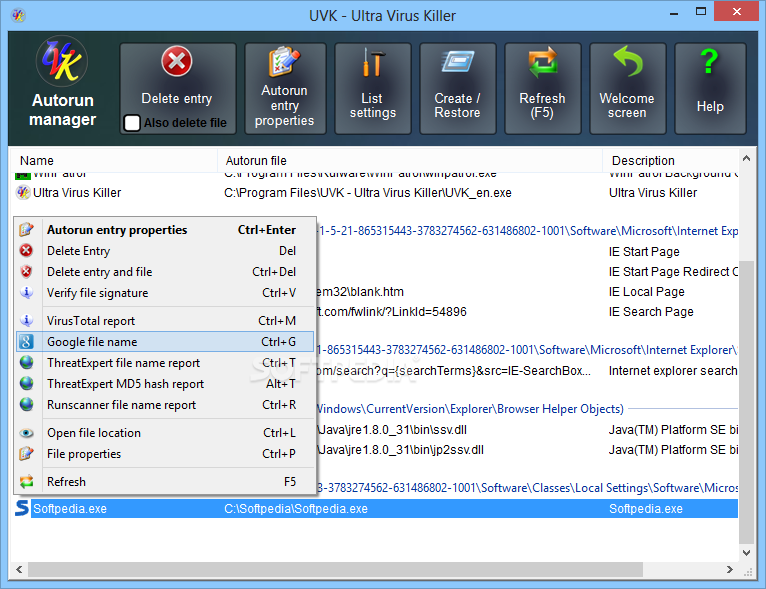Click vertical scrollbar down arrow

click(746, 552)
